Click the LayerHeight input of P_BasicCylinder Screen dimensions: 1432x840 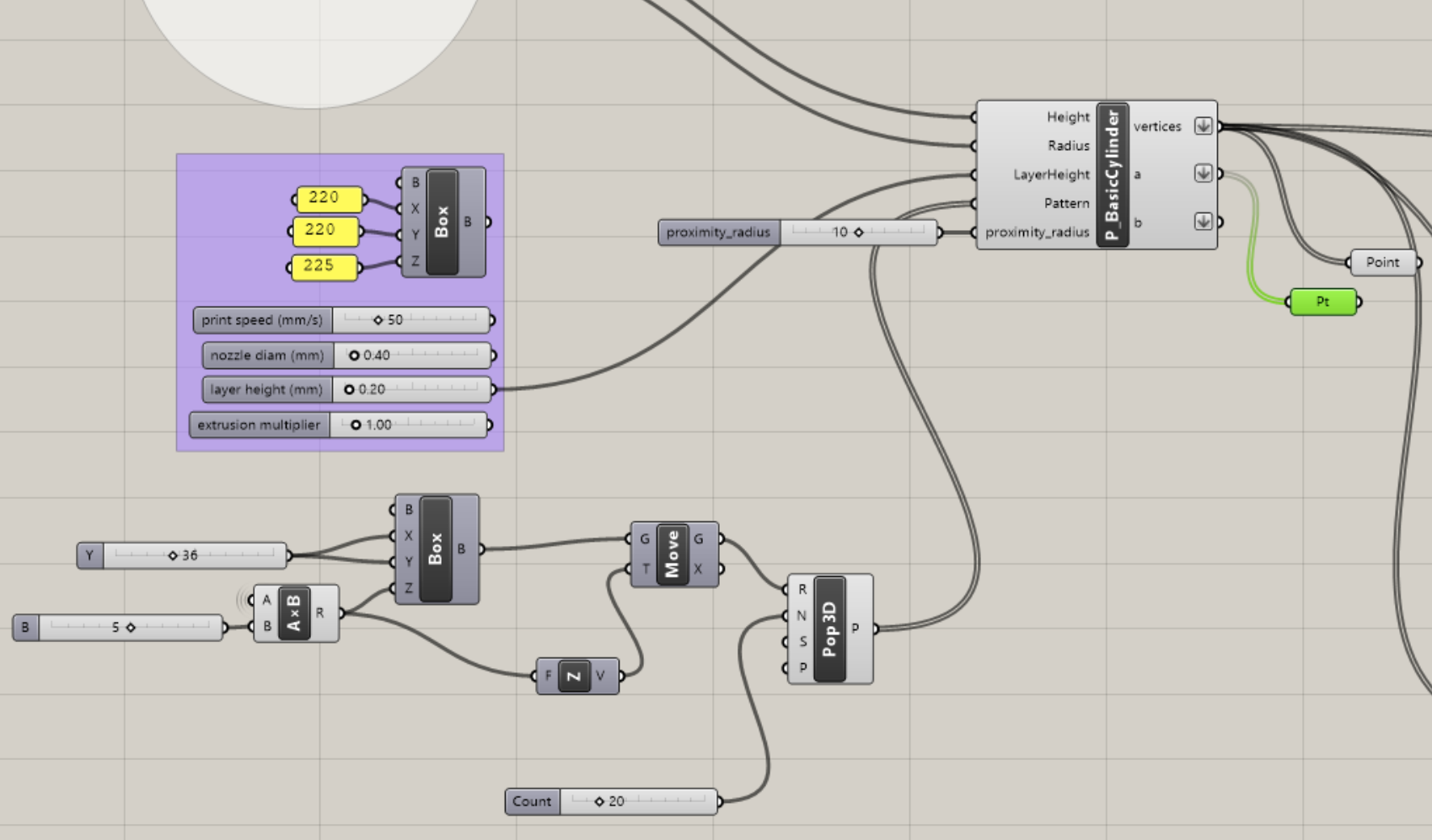click(1051, 174)
